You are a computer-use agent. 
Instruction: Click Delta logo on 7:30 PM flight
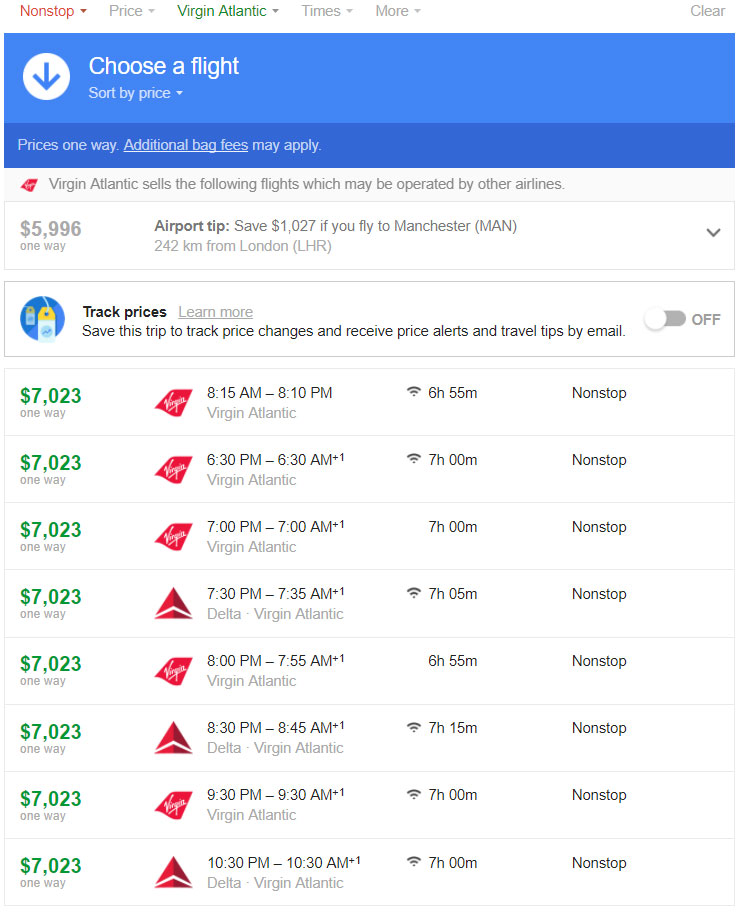point(174,603)
